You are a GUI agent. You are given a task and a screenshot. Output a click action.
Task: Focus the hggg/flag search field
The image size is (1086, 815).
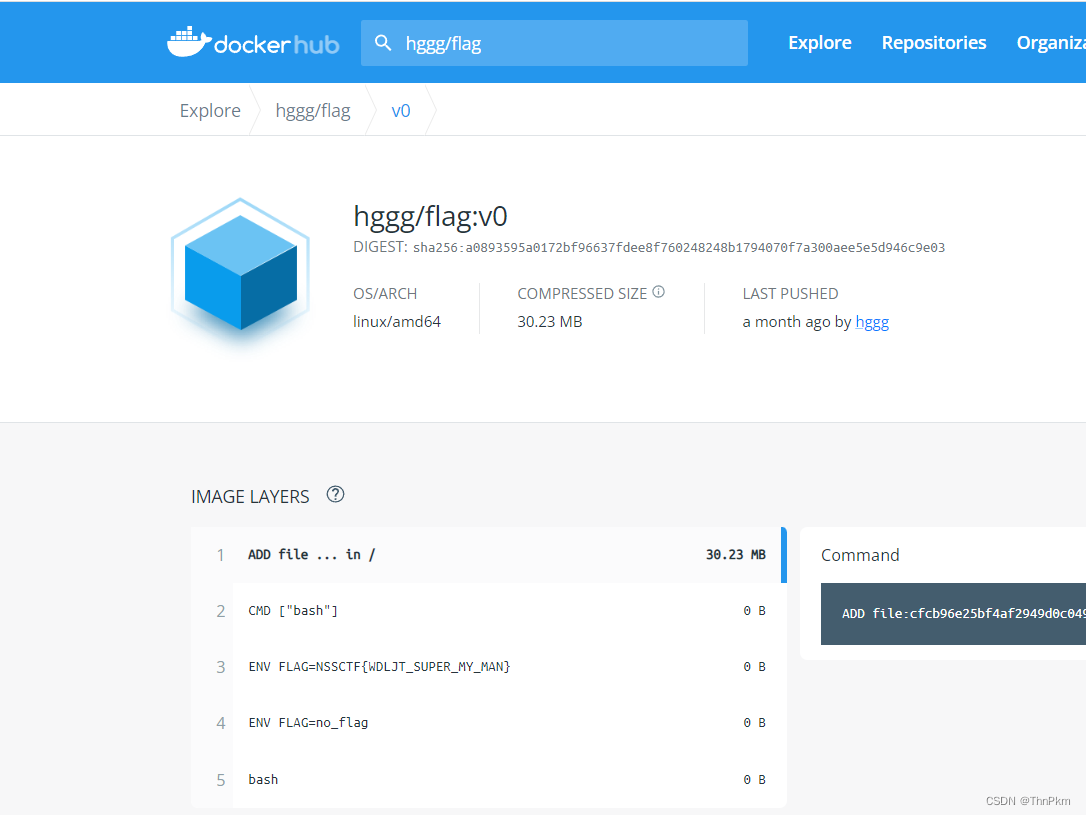coord(554,43)
